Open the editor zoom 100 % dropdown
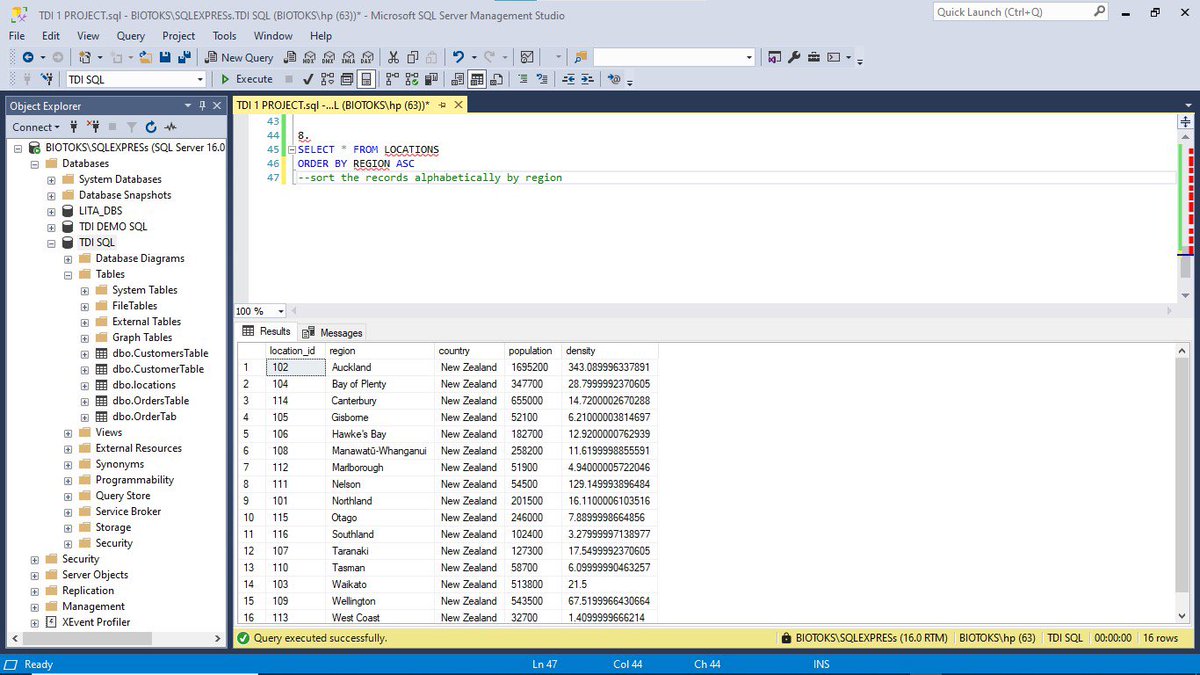Screen dimensions: 1200x675 (281, 311)
